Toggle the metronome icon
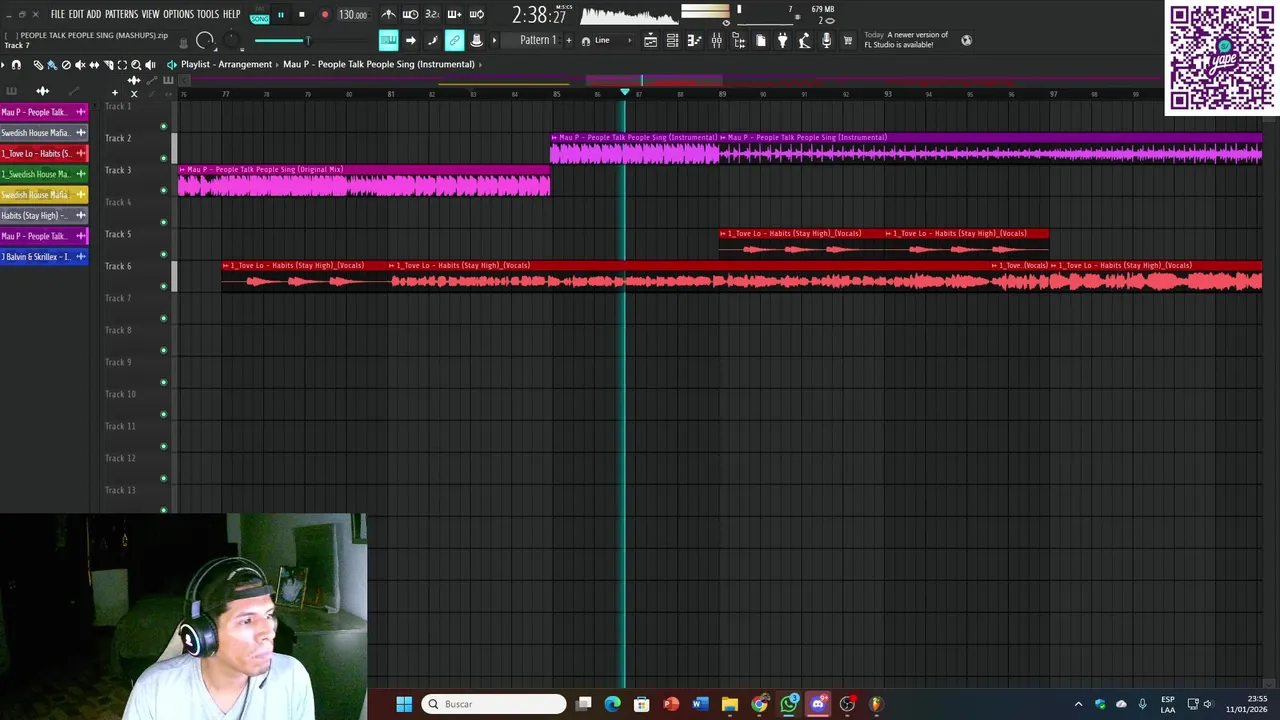 pos(388,14)
